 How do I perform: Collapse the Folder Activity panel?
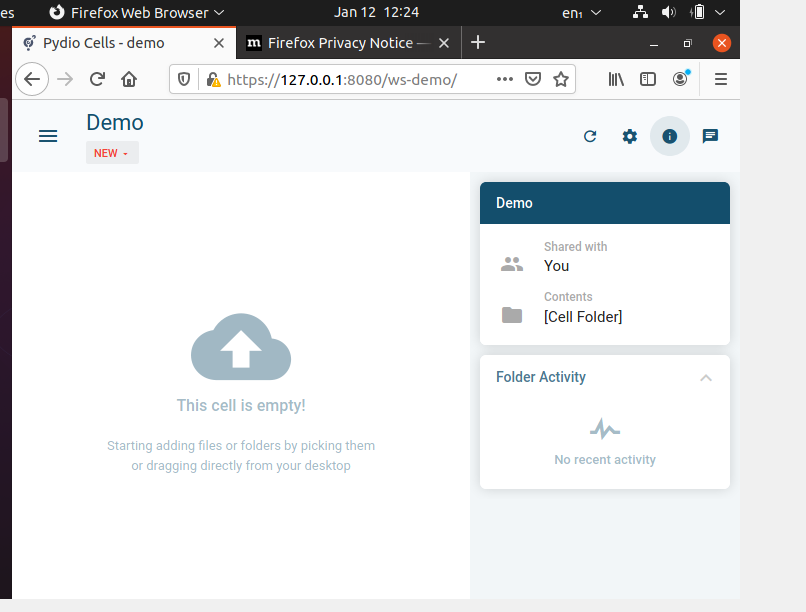(x=706, y=378)
